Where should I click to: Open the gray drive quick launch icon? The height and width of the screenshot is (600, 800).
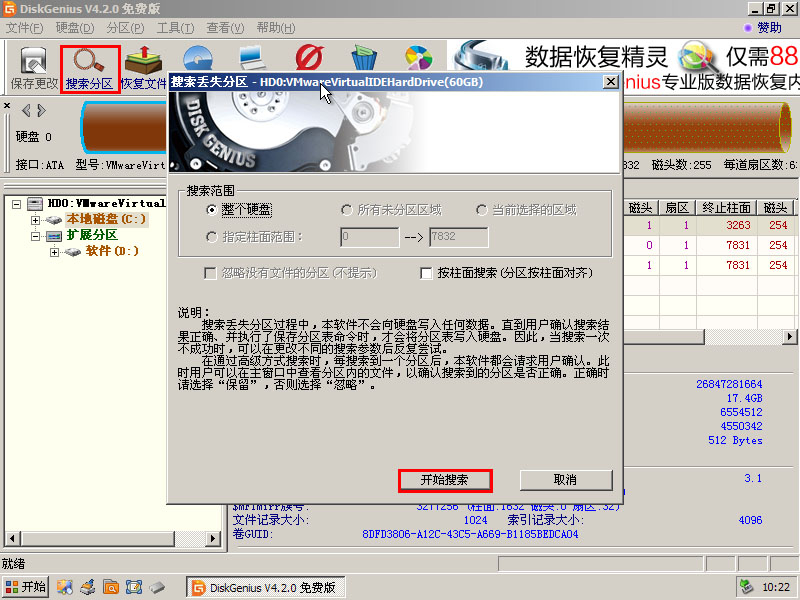click(157, 587)
